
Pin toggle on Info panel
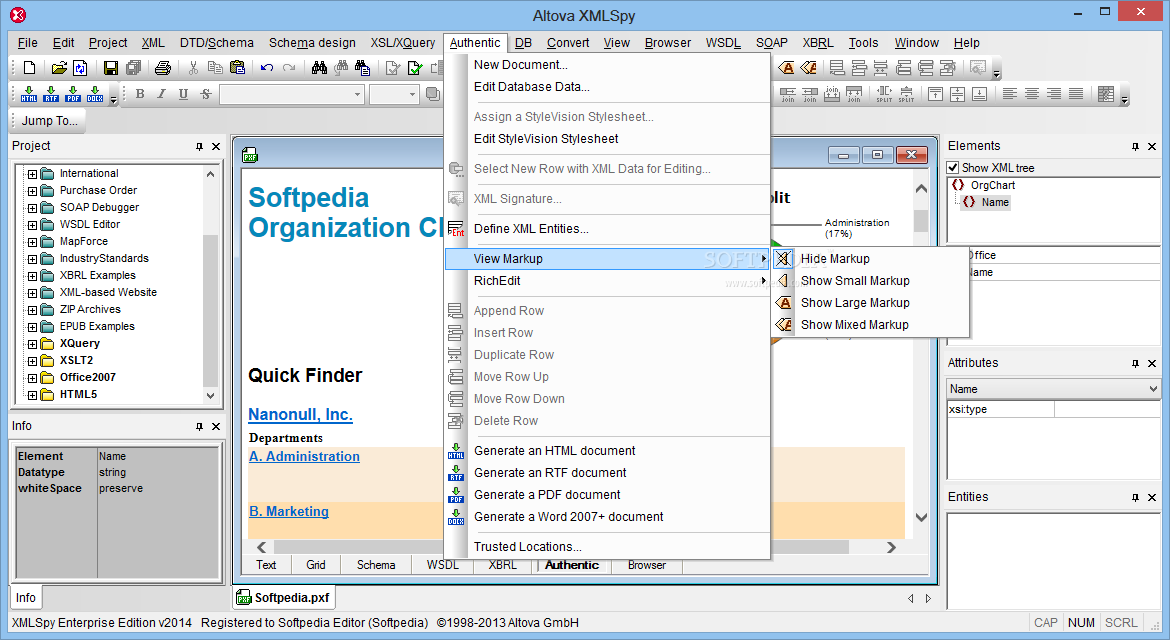199,427
